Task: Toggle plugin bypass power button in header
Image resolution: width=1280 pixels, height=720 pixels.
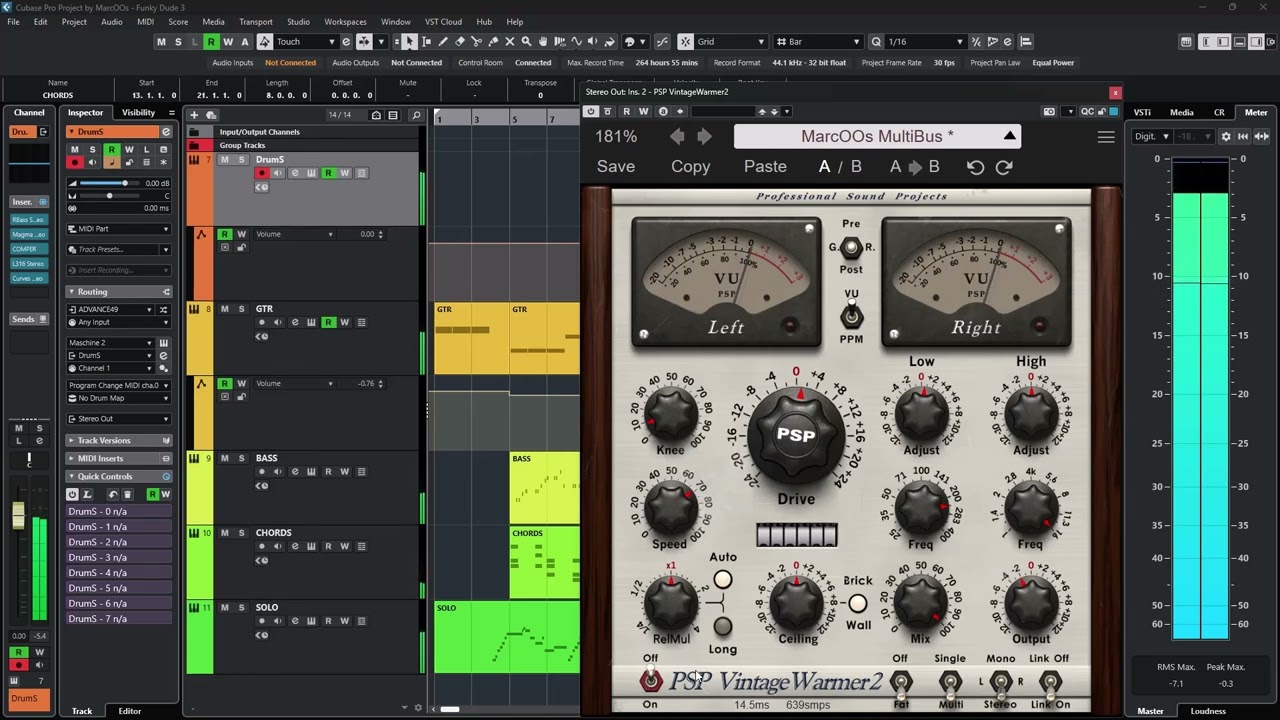Action: (591, 111)
